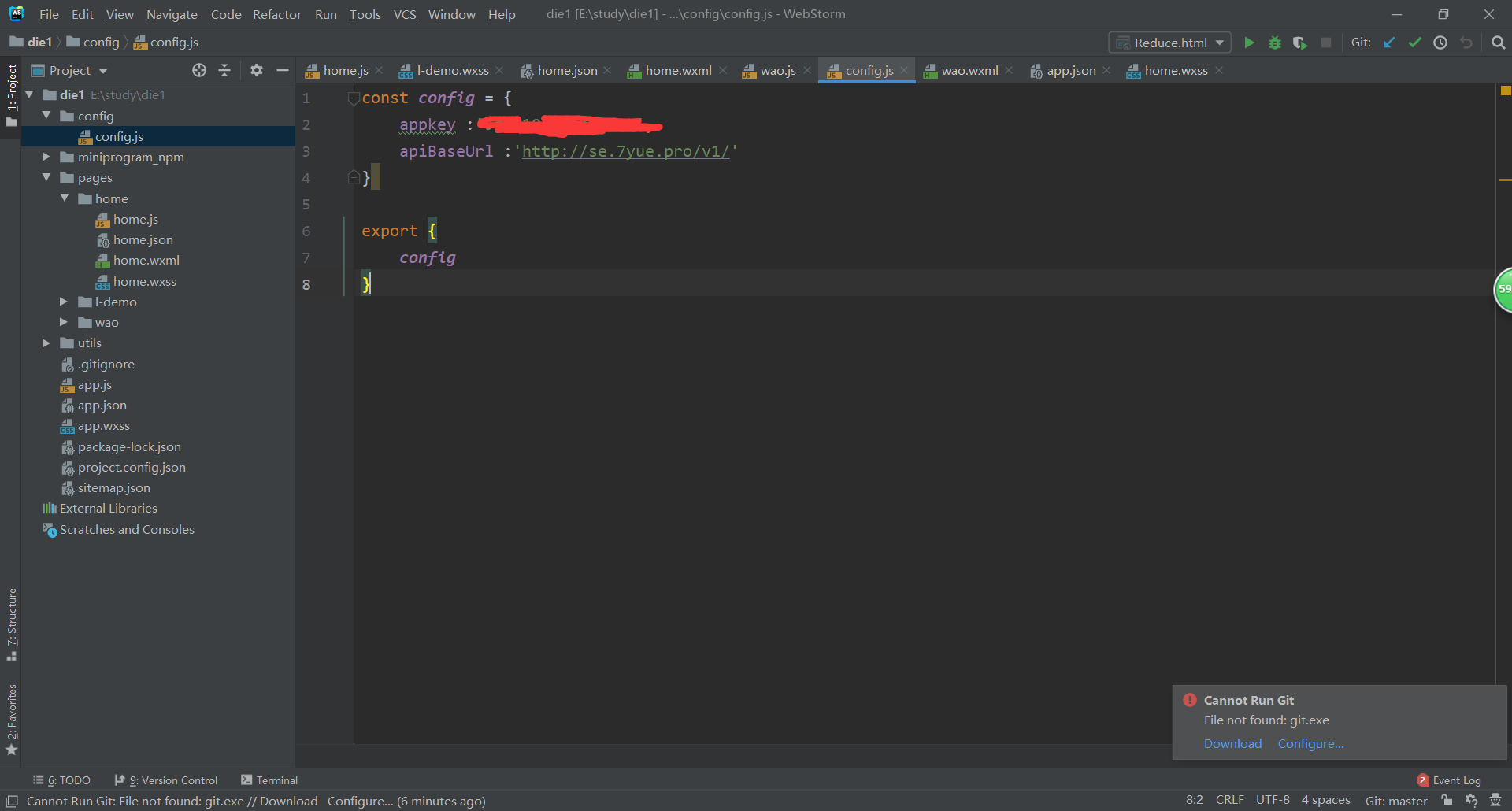Click Configure... in Git notification
Viewport: 1512px width, 811px height.
click(1310, 743)
